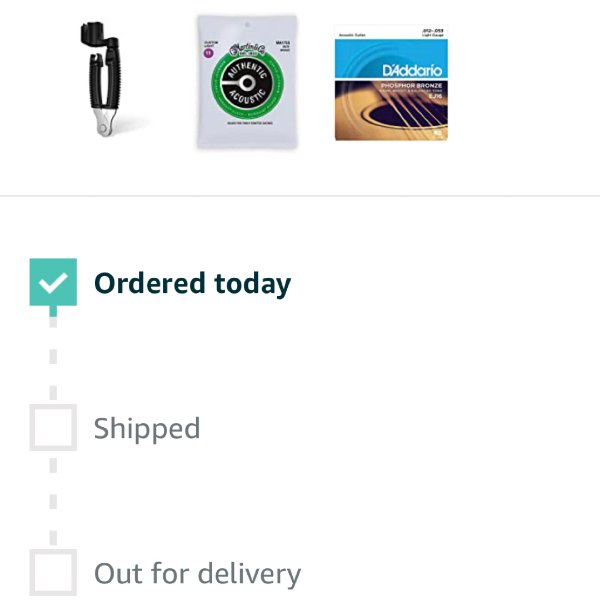Click the metal cutter tip of string winder

[104, 123]
